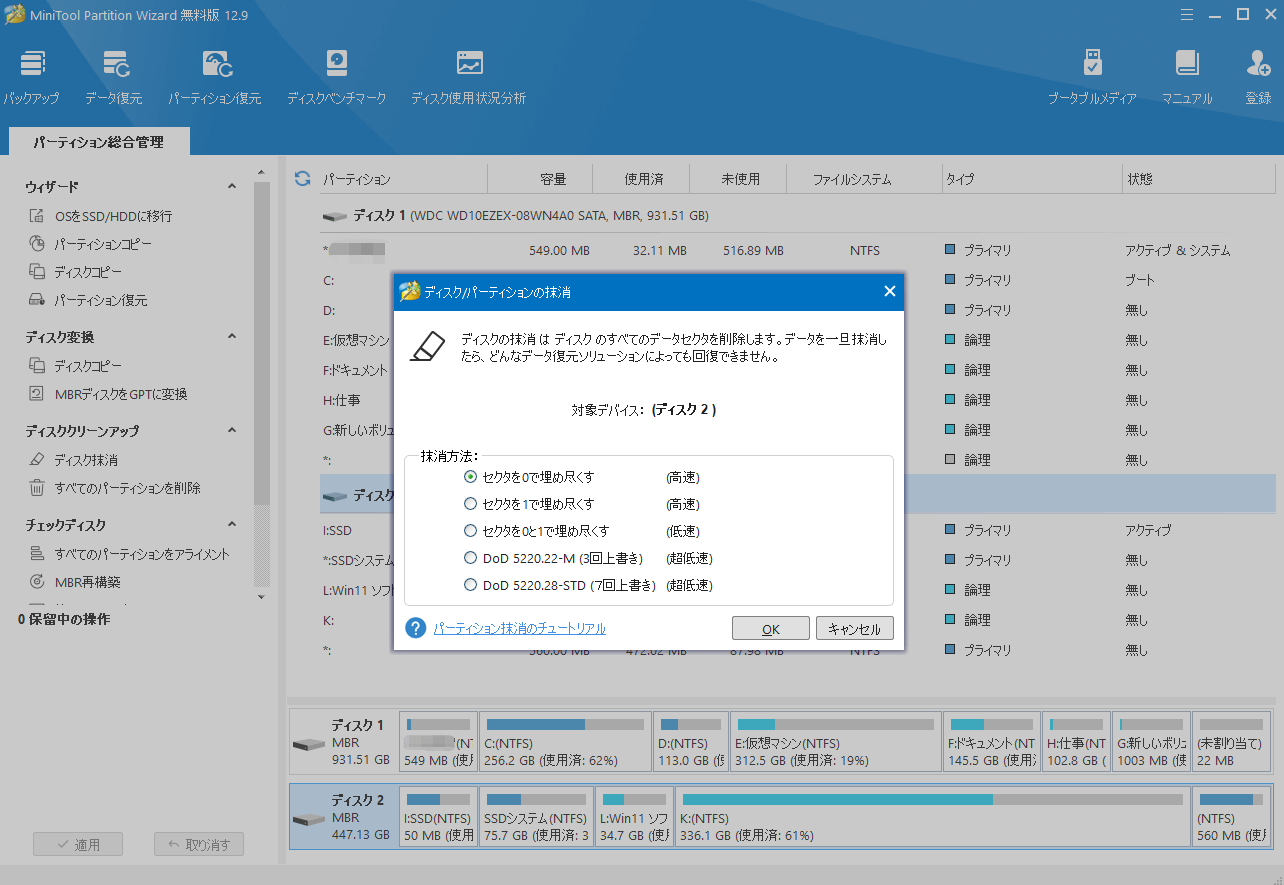Collapse the ディスククリーンアップ section

pos(232,431)
